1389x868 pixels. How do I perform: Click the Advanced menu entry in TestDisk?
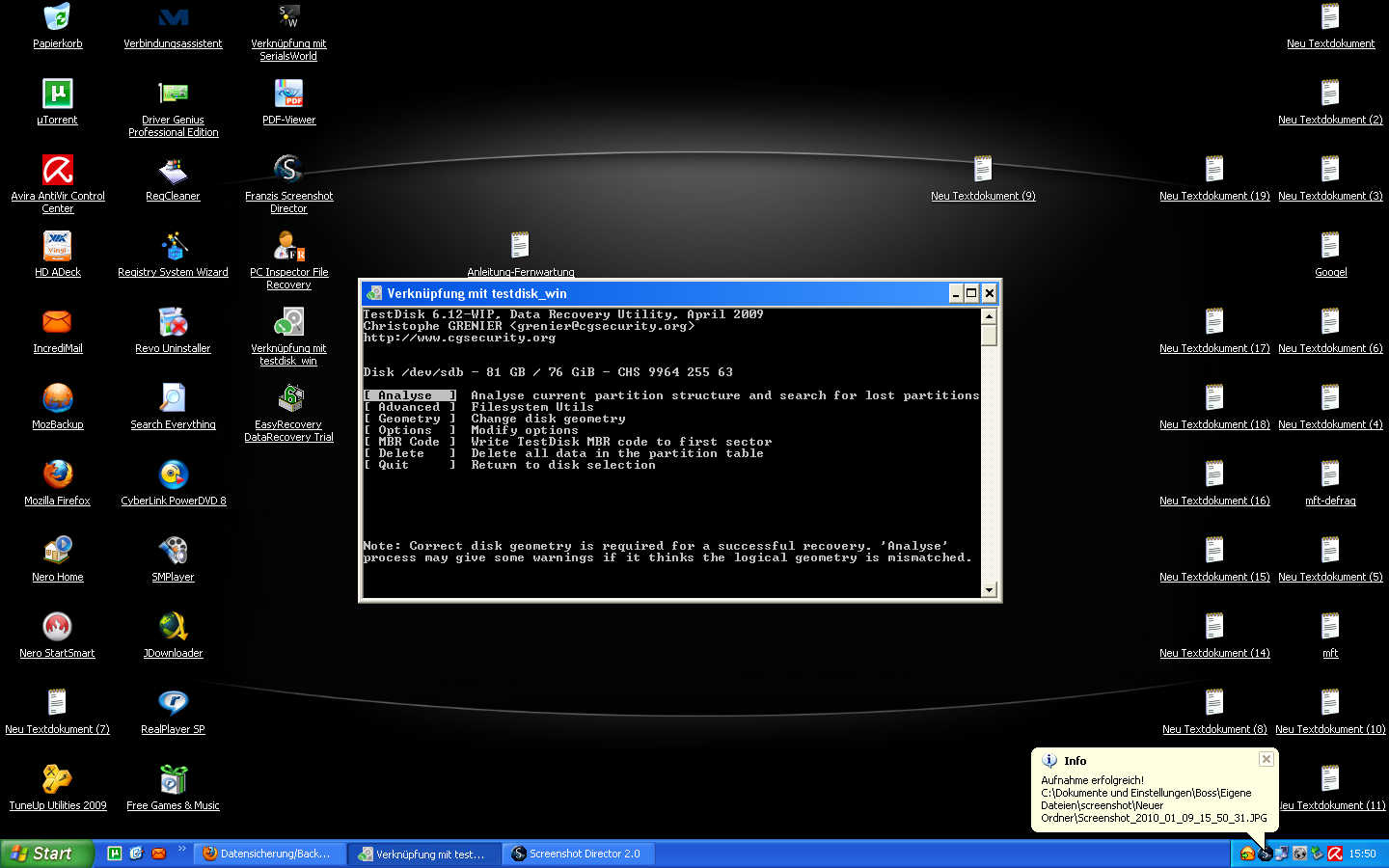coord(409,407)
